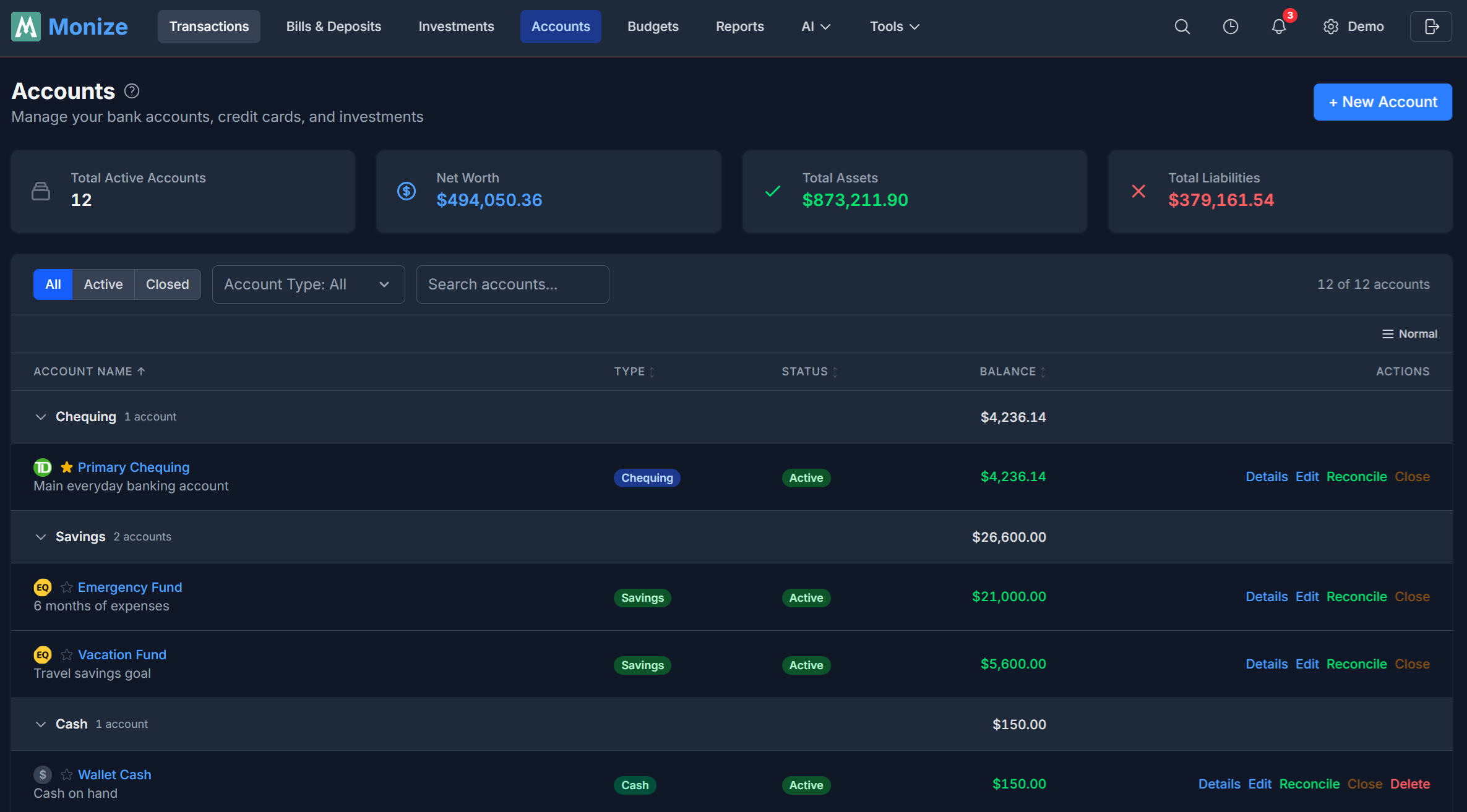Screen dimensions: 1467x812
Task: Click the EQ icon for Vacation Fund
Action: 43,655
